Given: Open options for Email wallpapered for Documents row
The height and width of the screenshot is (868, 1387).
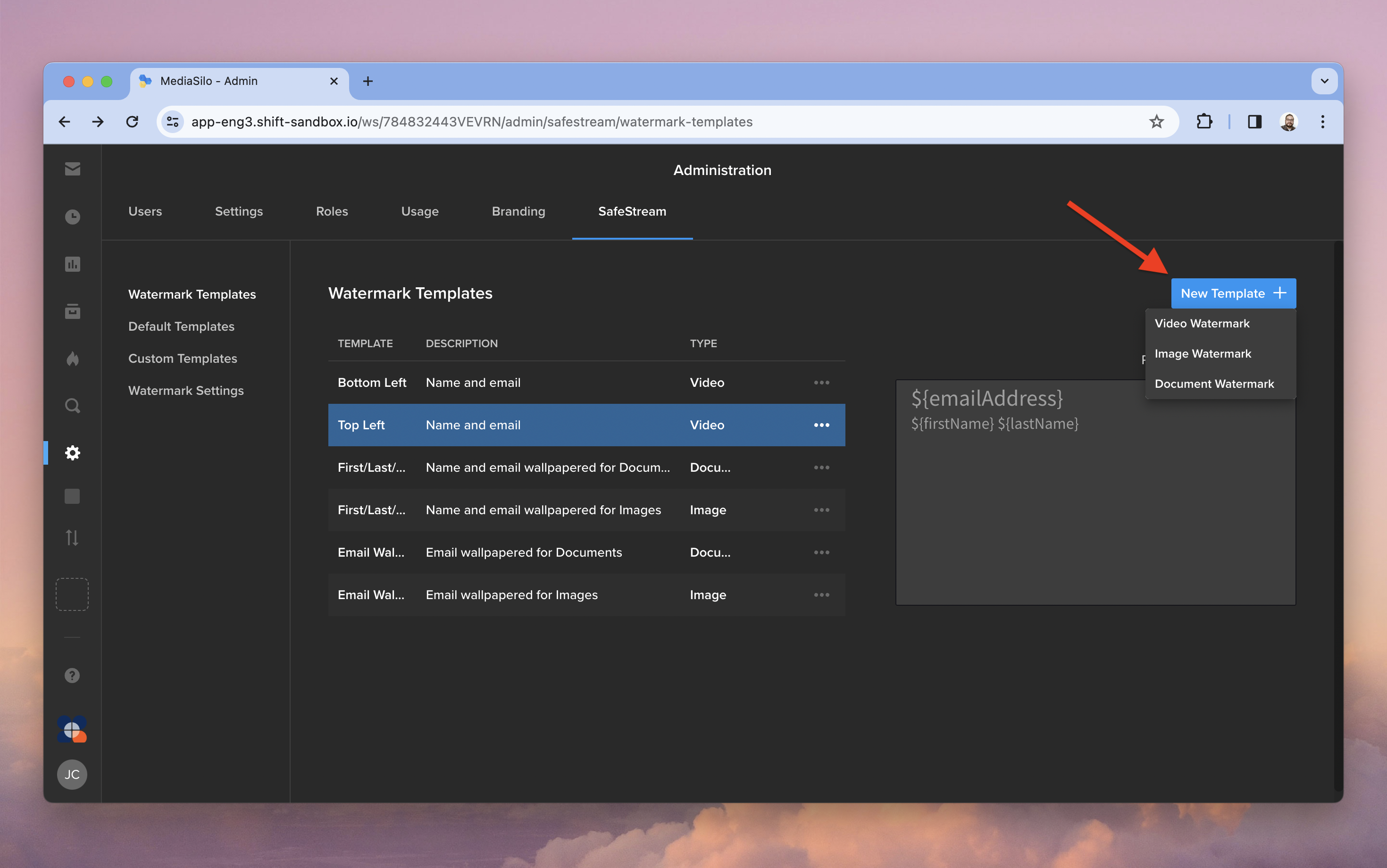Looking at the screenshot, I should [x=821, y=552].
